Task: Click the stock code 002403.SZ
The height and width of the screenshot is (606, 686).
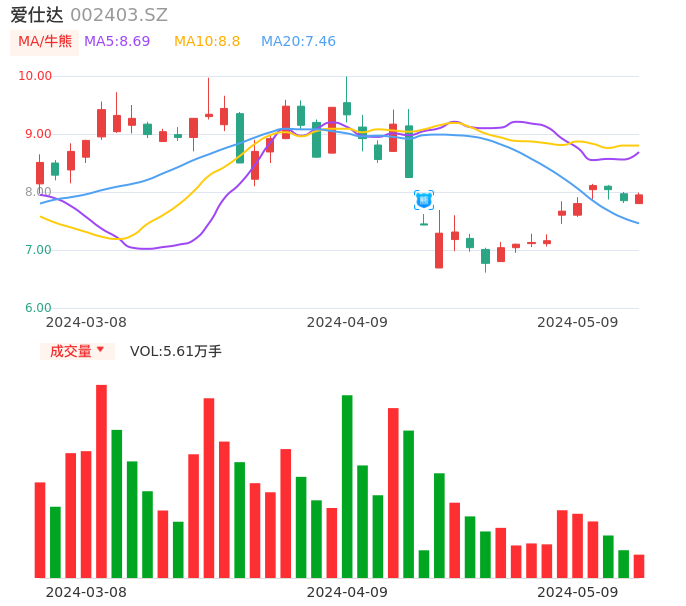Action: pos(119,15)
